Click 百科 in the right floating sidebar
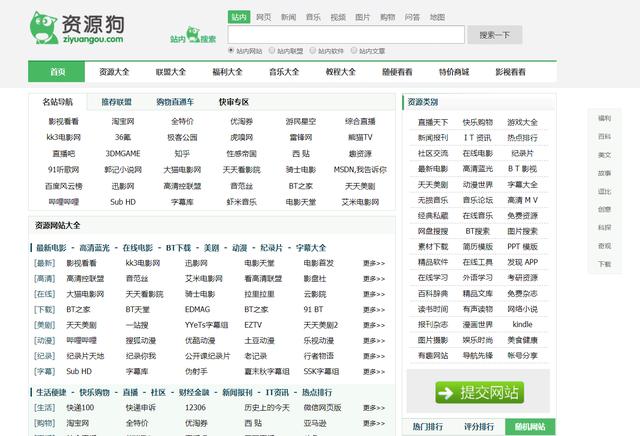Image resolution: width=640 pixels, height=436 pixels. pos(604,136)
